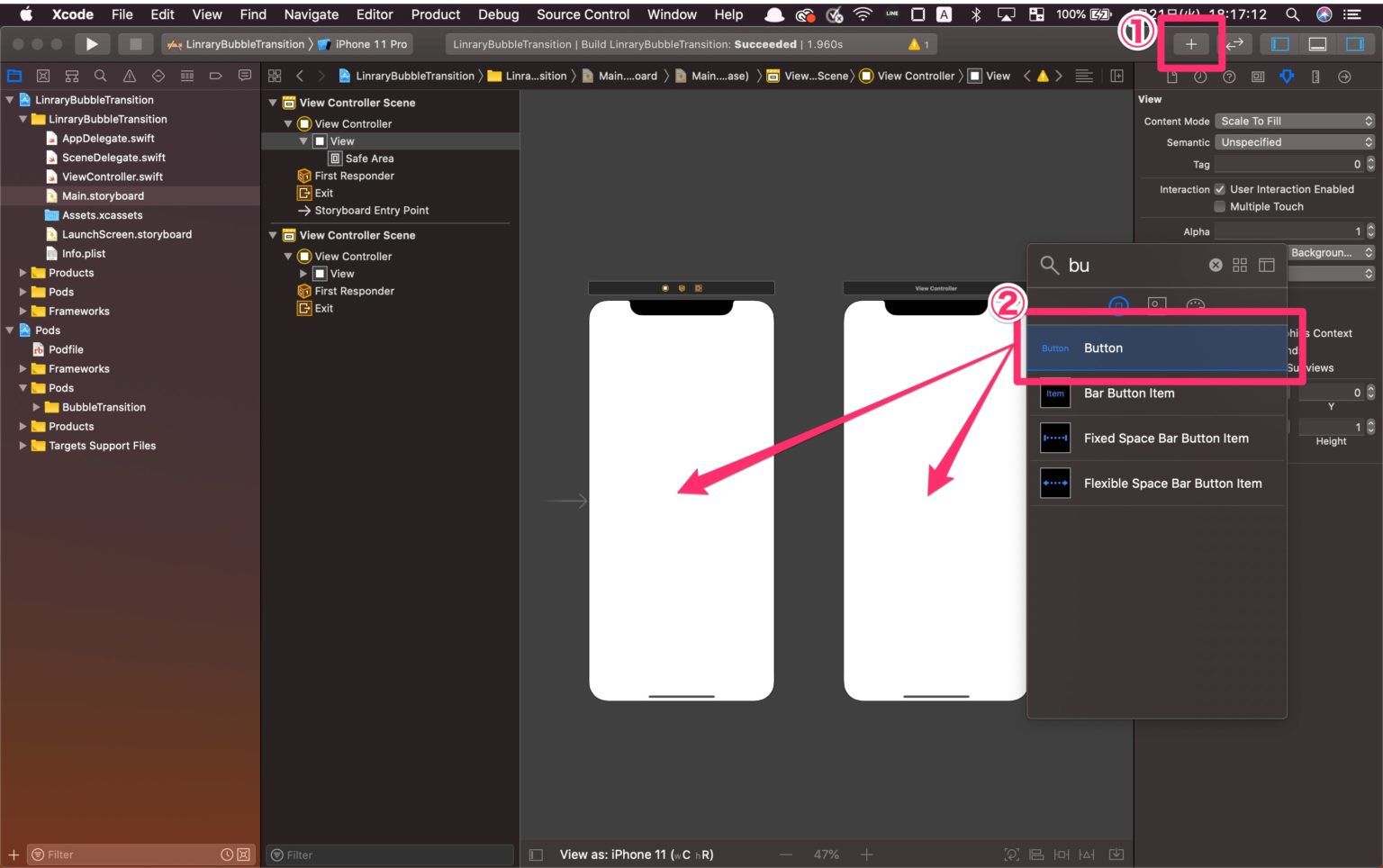
Task: Open the Product menu in the menu bar
Action: coord(435,14)
